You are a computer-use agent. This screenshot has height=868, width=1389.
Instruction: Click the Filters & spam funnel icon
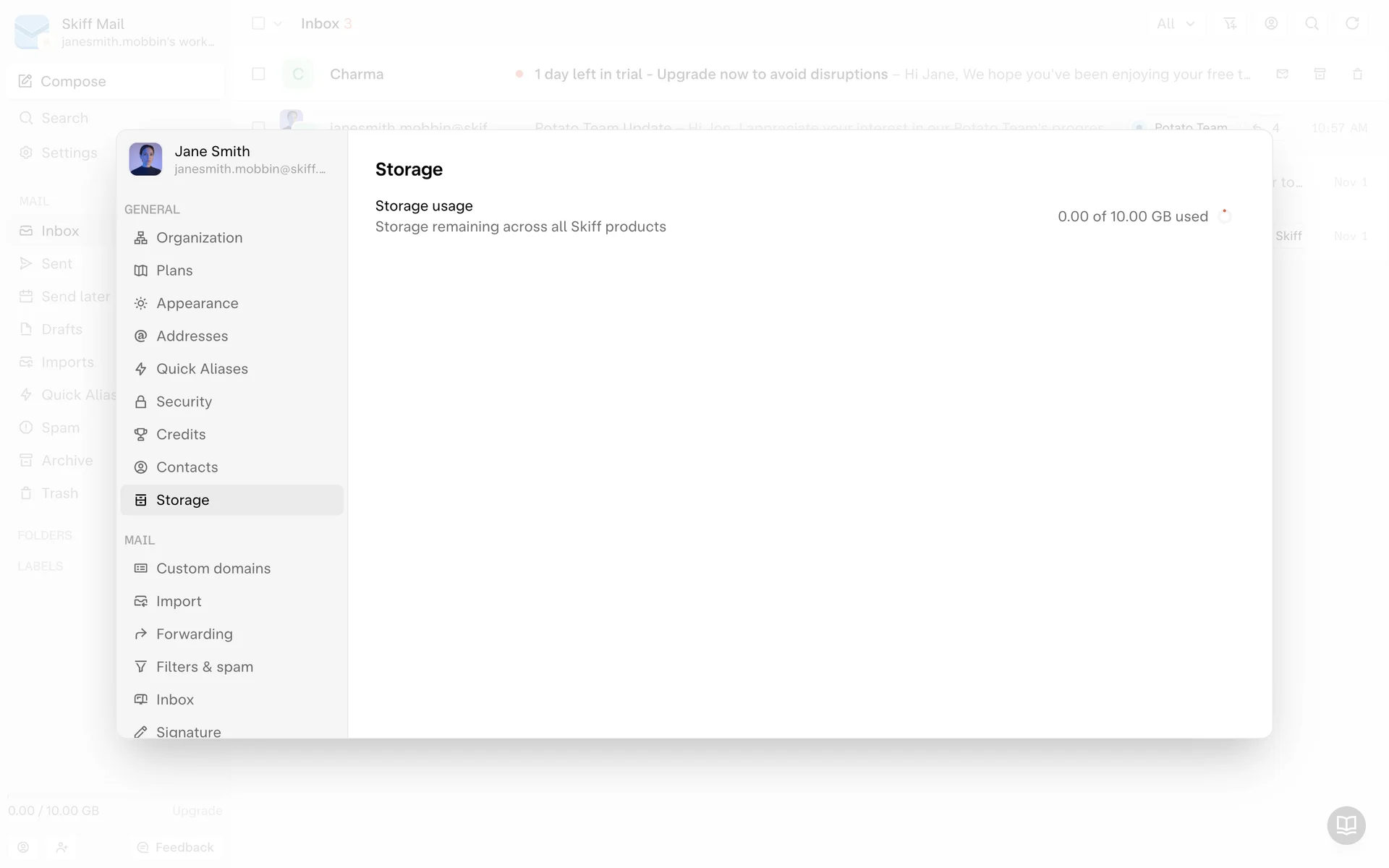(x=141, y=667)
